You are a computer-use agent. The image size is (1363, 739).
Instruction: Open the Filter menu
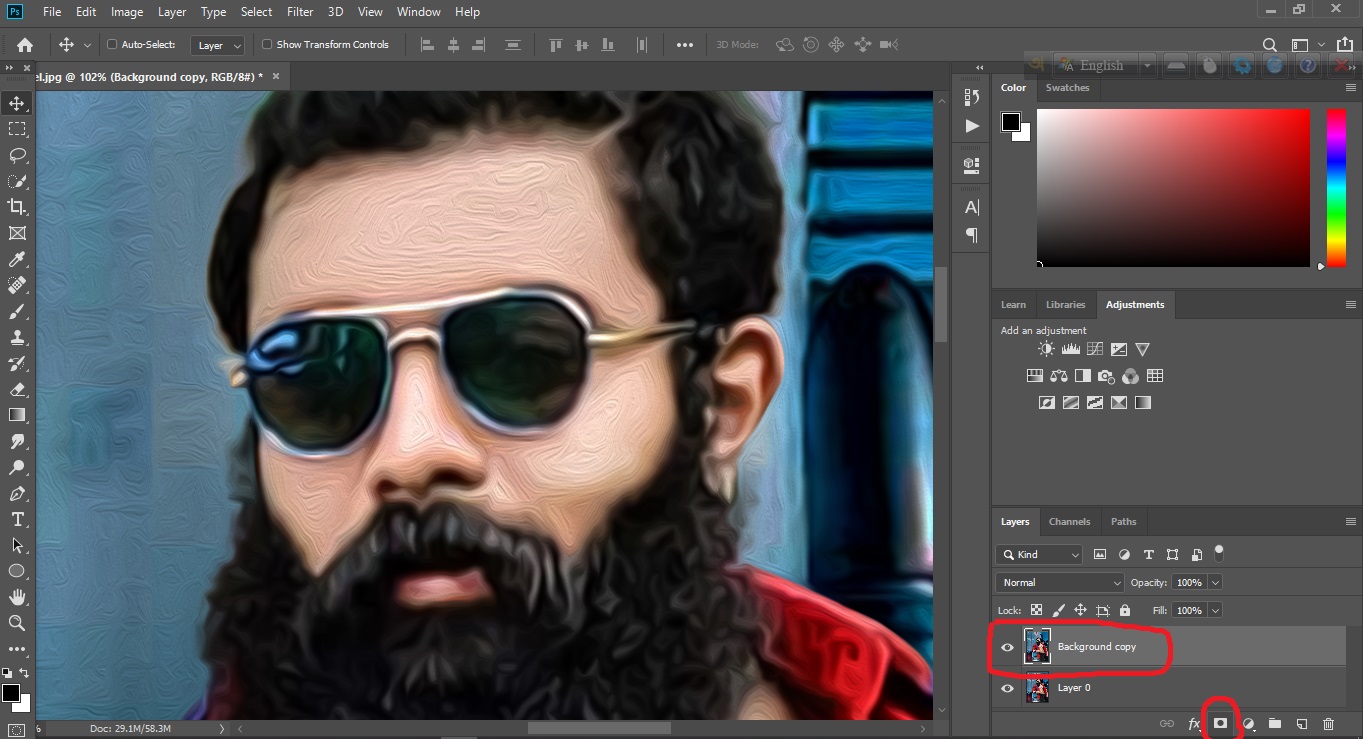point(300,12)
